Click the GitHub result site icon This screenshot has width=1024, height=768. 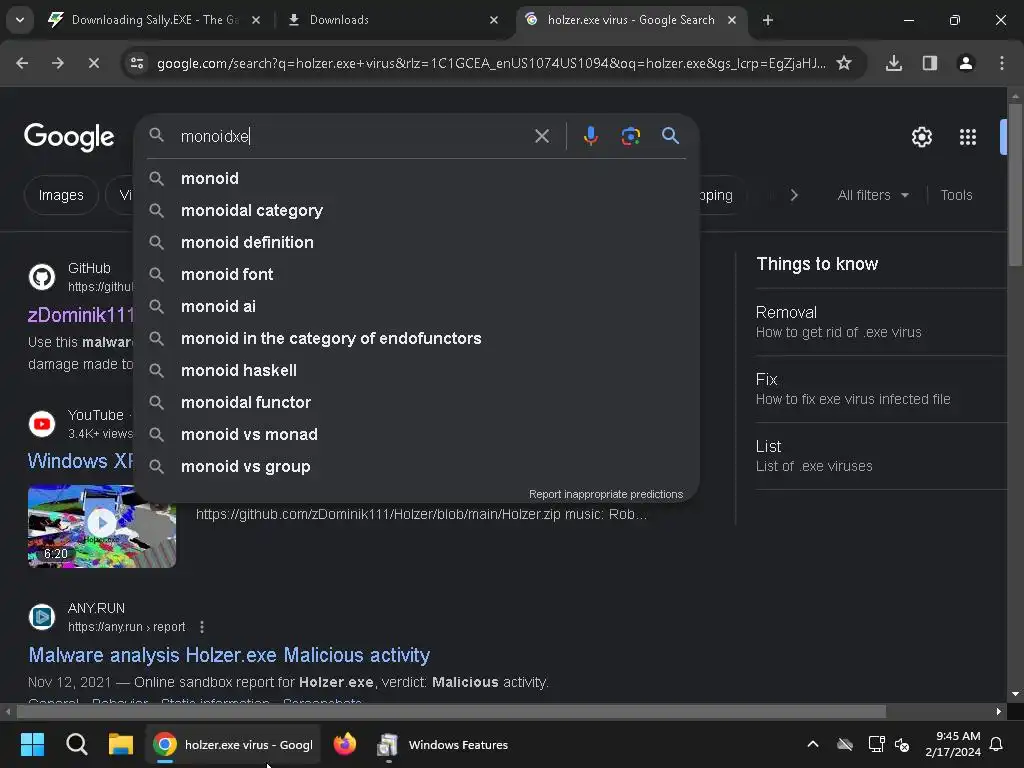click(42, 277)
